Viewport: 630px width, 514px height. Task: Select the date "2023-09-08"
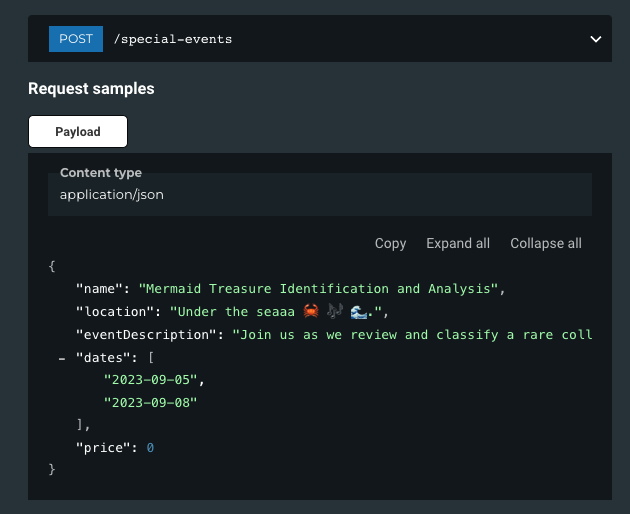pyautogui.click(x=150, y=403)
